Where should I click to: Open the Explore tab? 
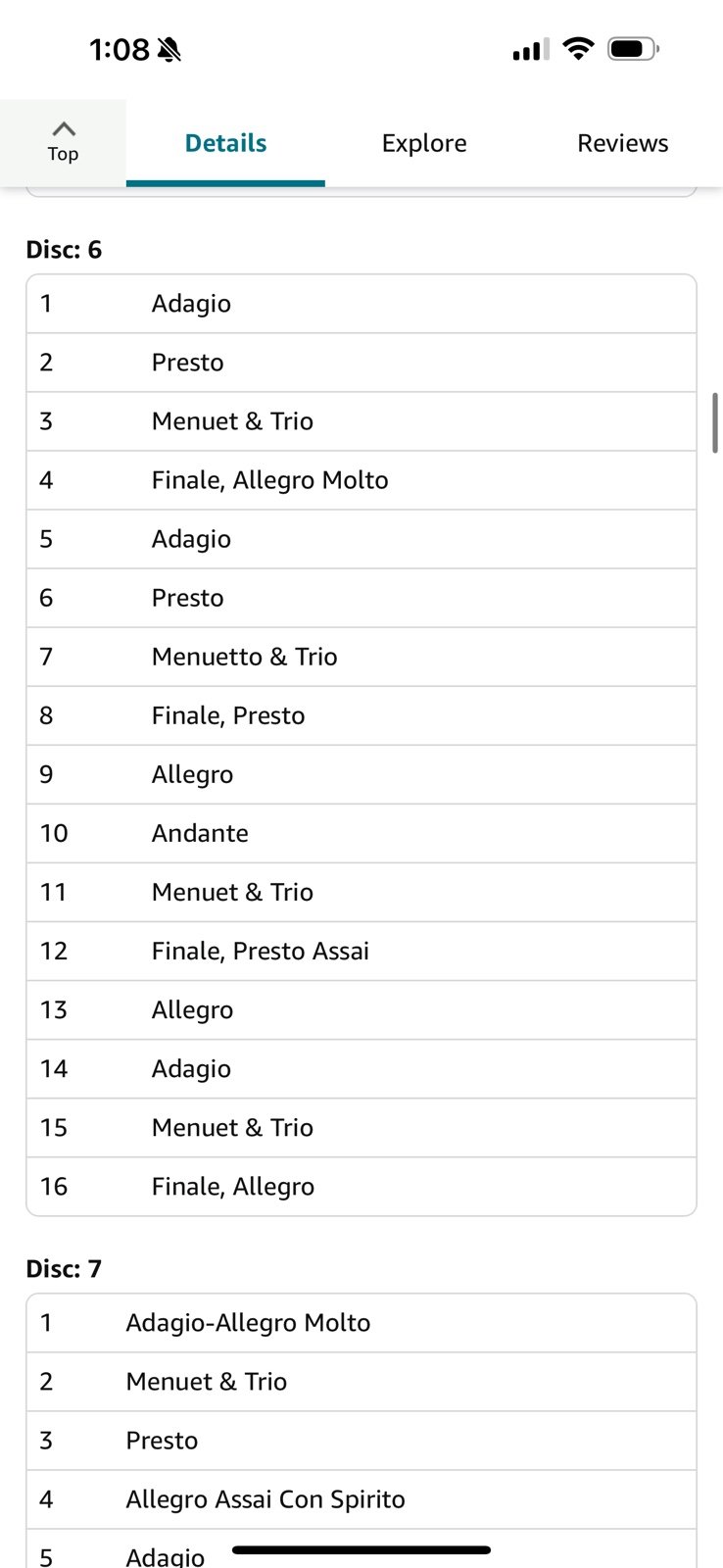(x=424, y=143)
